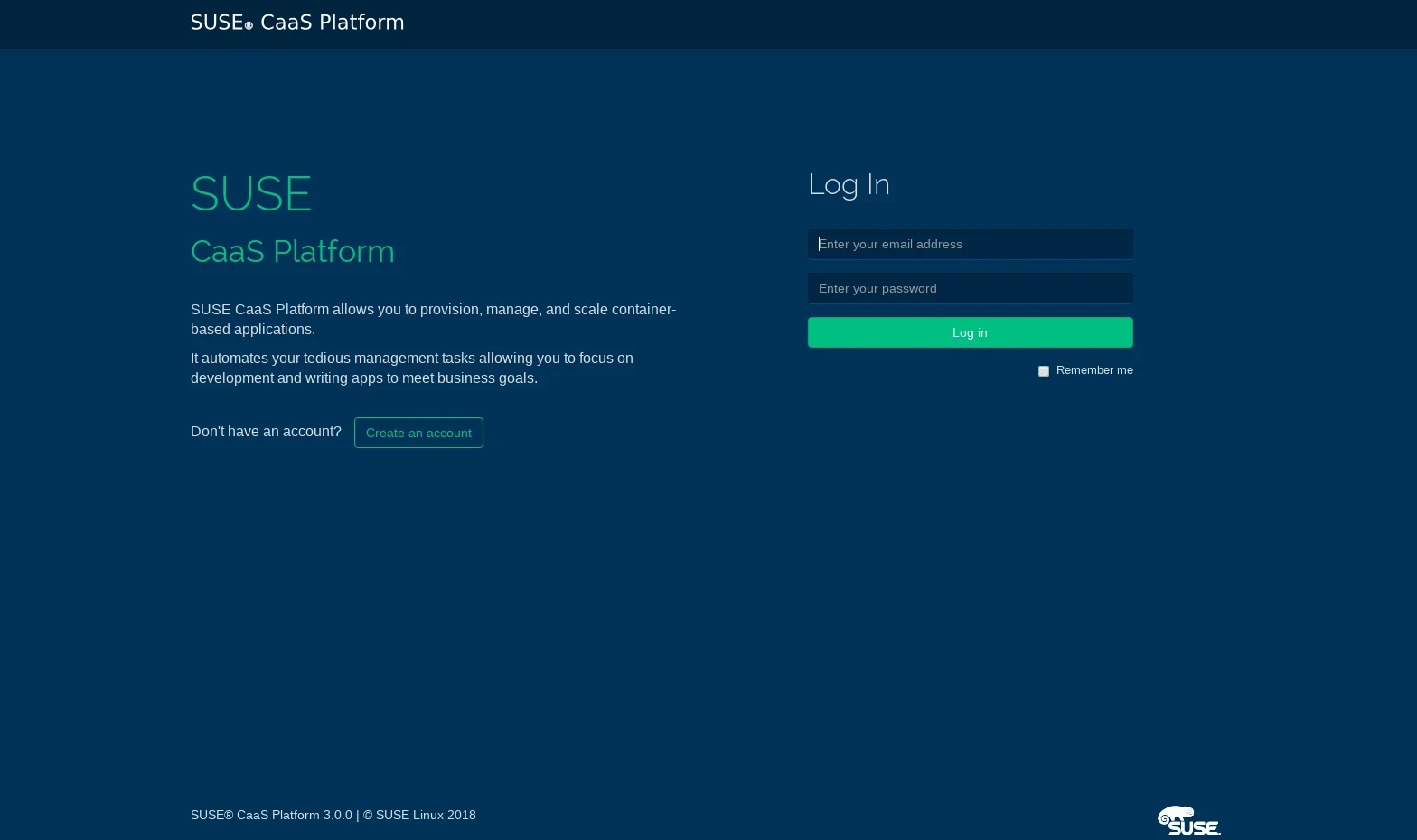The height and width of the screenshot is (840, 1417).
Task: Click the SUSE CaaS Platform header brand
Action: pos(297,23)
